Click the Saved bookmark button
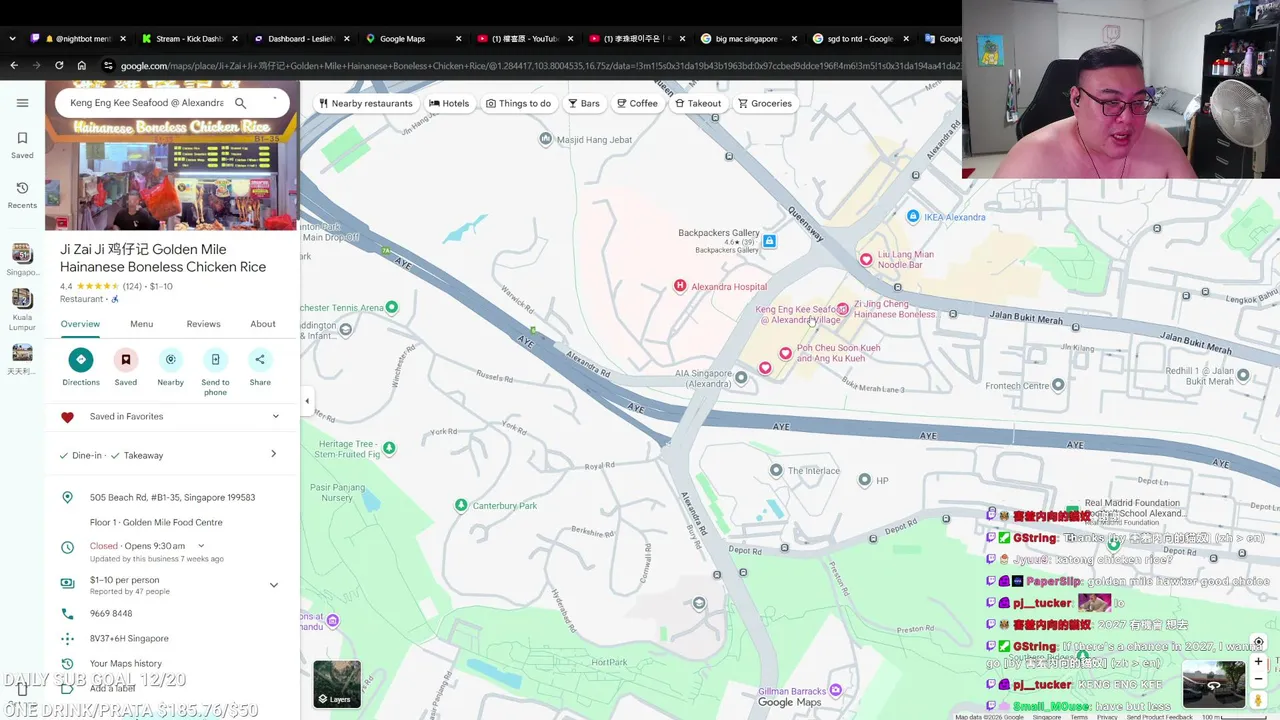The height and width of the screenshot is (720, 1280). pyautogui.click(x=126, y=367)
